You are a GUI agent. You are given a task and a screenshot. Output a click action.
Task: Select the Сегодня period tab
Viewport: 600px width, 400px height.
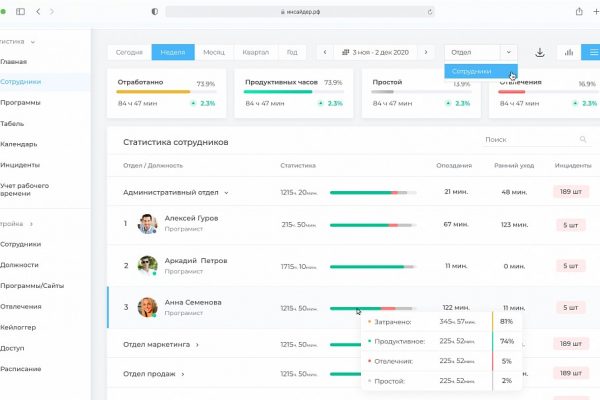129,52
